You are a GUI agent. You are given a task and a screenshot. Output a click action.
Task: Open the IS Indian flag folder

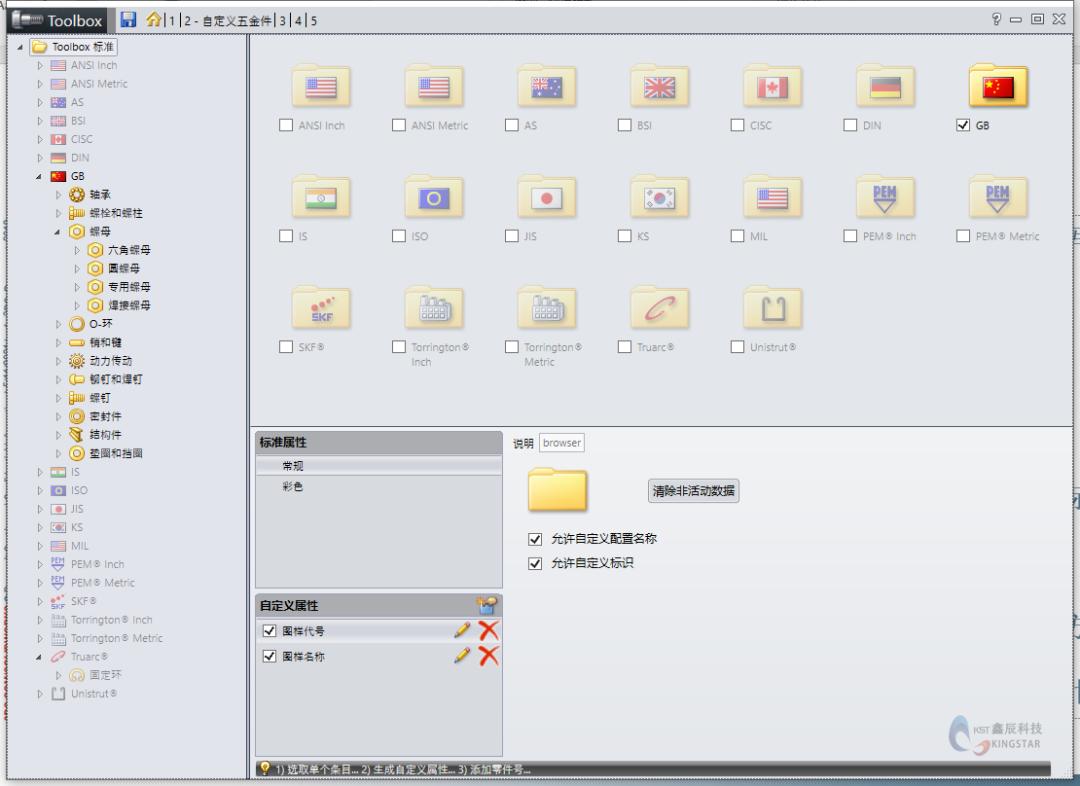point(321,197)
